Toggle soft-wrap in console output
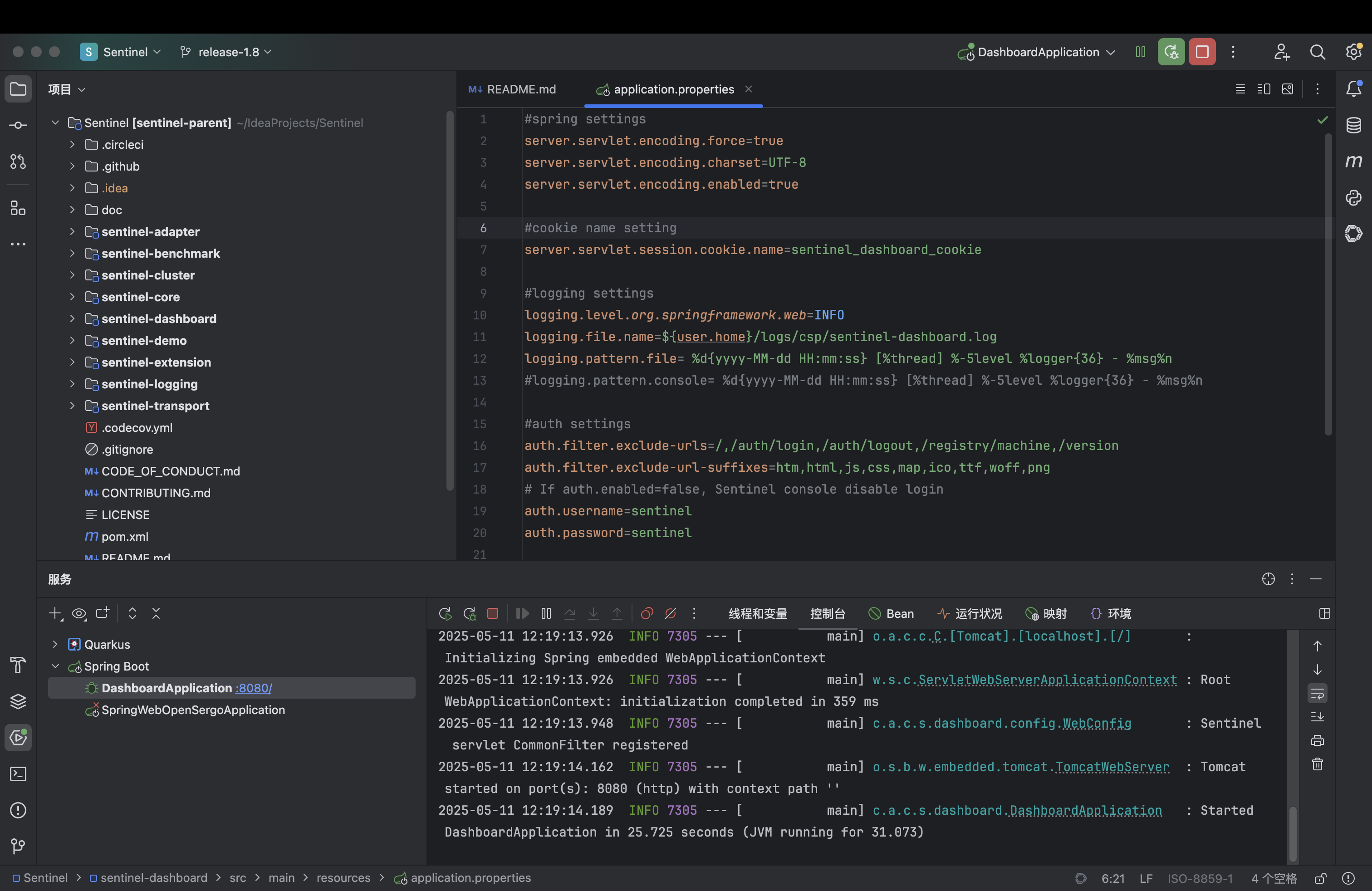Viewport: 1372px width, 891px height. (x=1317, y=693)
